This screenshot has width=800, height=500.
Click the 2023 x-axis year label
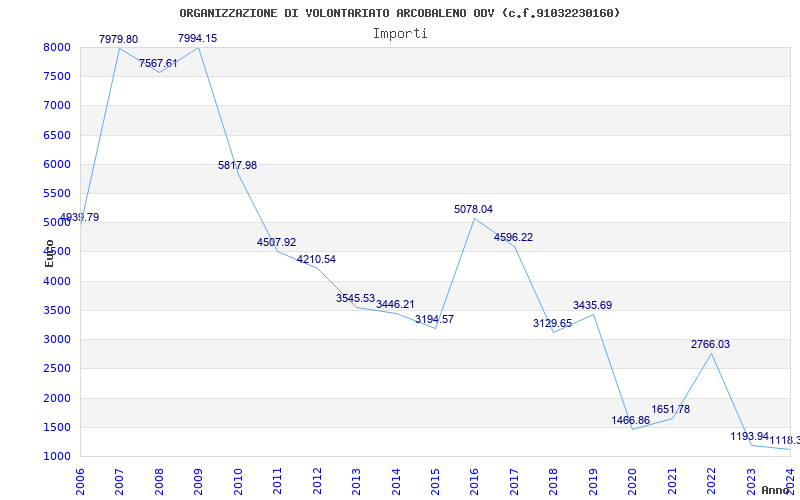point(752,481)
